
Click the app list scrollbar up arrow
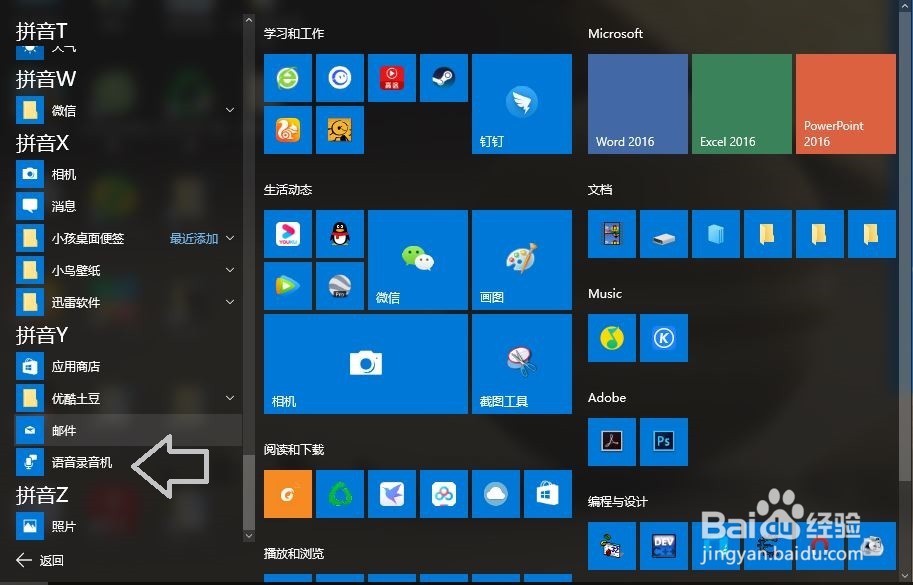tap(249, 20)
